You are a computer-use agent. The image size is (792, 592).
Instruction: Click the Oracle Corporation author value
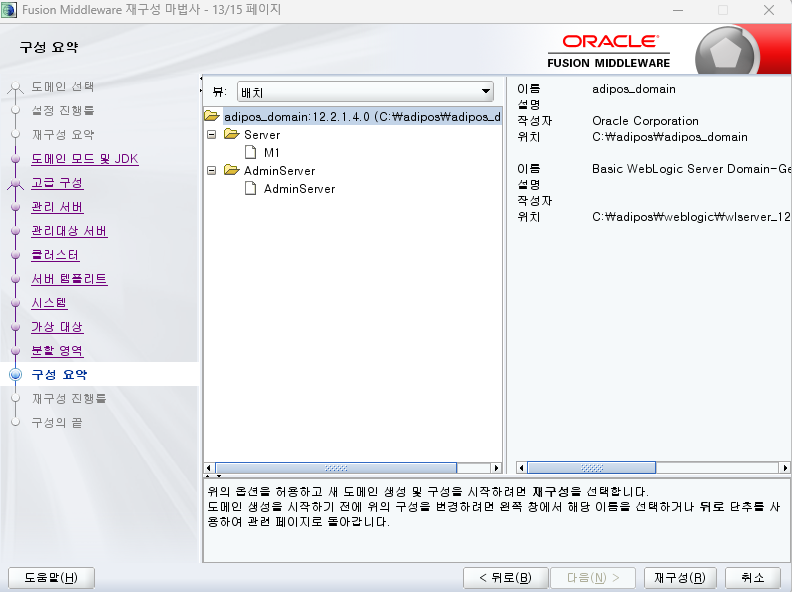pos(645,121)
